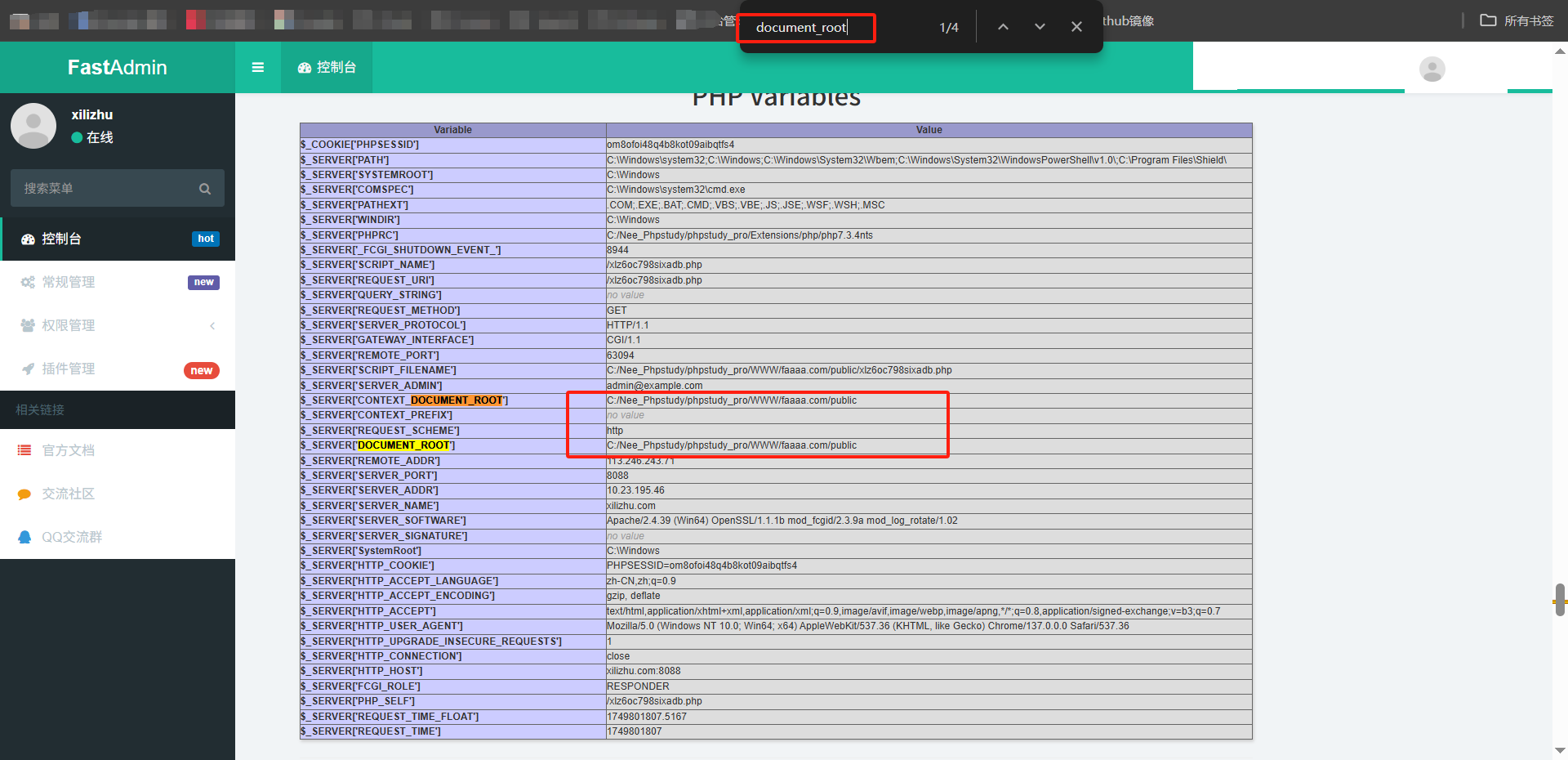Click the xilizhu user avatar in sidebar
1568x760 pixels.
point(33,125)
